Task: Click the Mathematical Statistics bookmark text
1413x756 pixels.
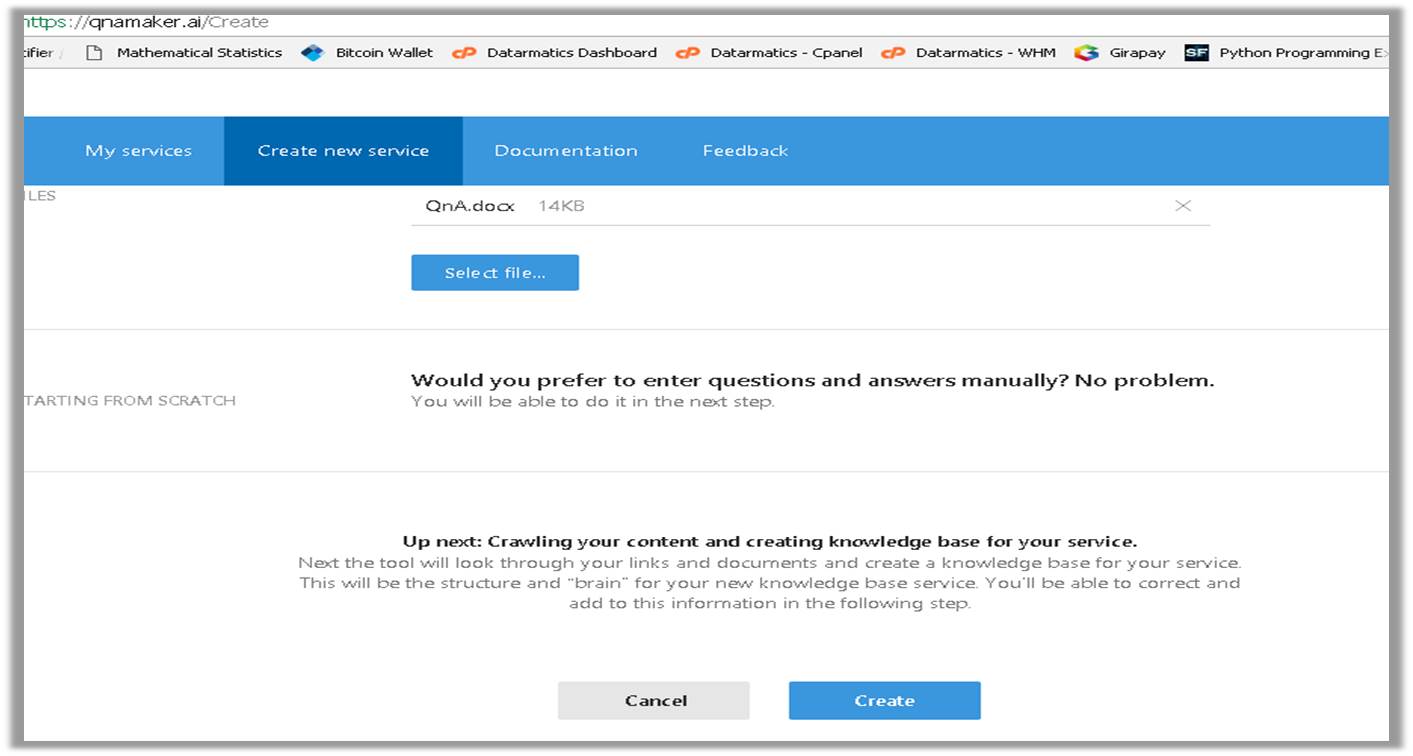Action: (x=199, y=53)
